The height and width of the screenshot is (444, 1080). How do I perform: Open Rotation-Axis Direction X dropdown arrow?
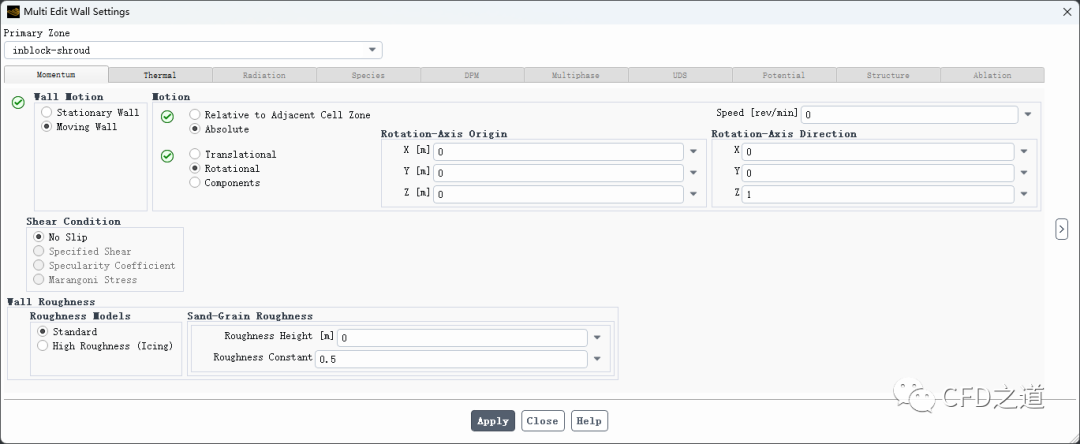click(1024, 151)
